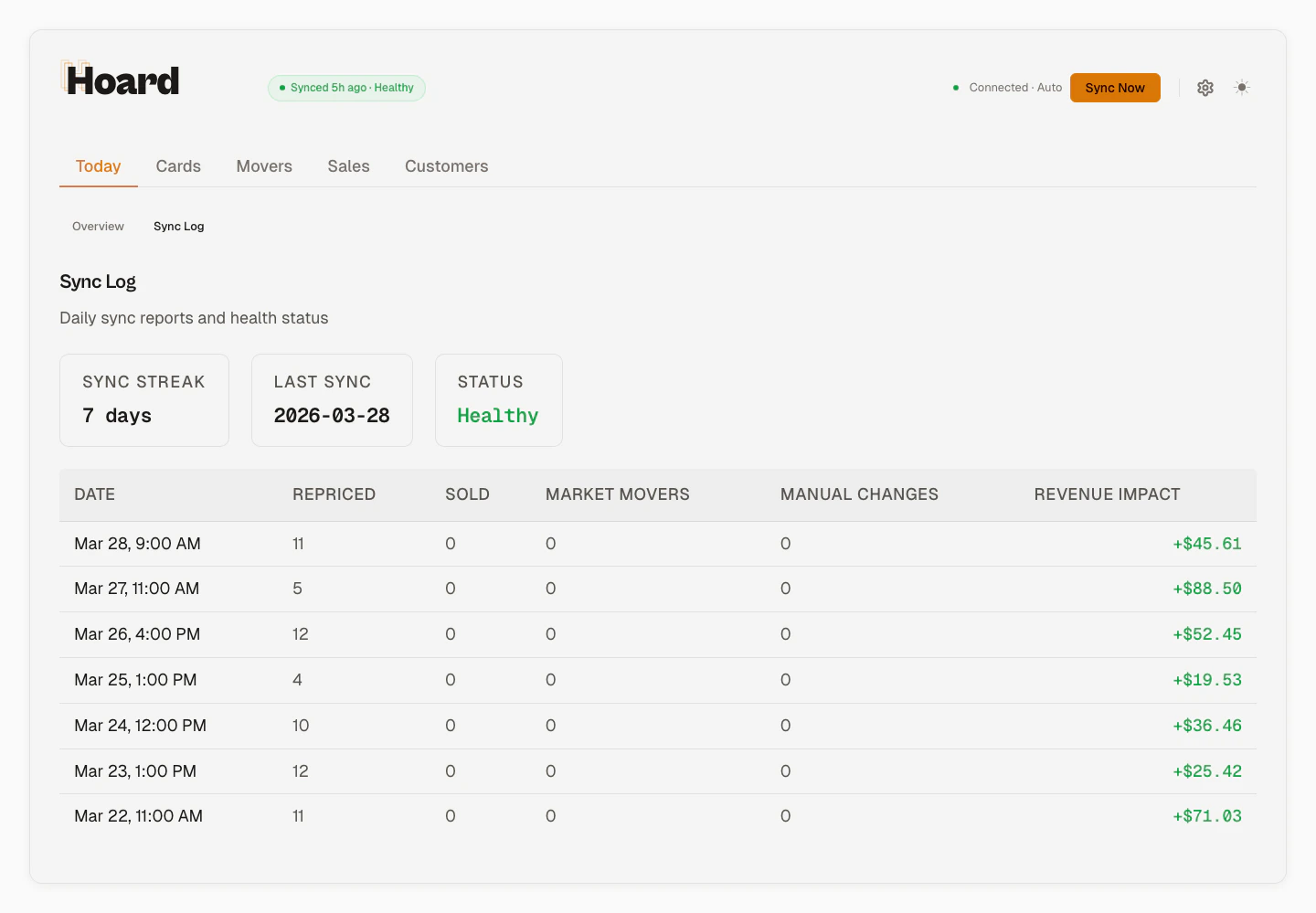Image resolution: width=1316 pixels, height=913 pixels.
Task: Open the Sync Log sub-tab
Action: click(178, 226)
